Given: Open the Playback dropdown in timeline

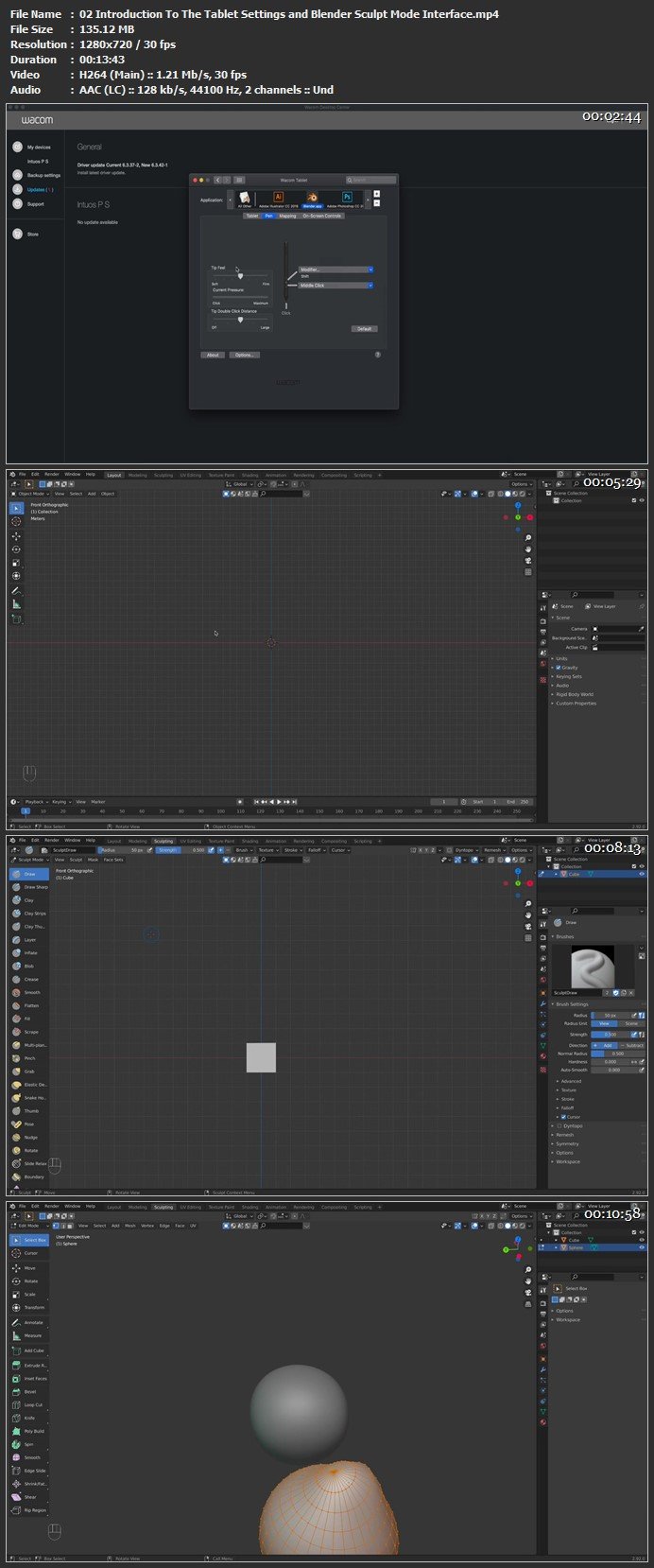Looking at the screenshot, I should coord(35,802).
